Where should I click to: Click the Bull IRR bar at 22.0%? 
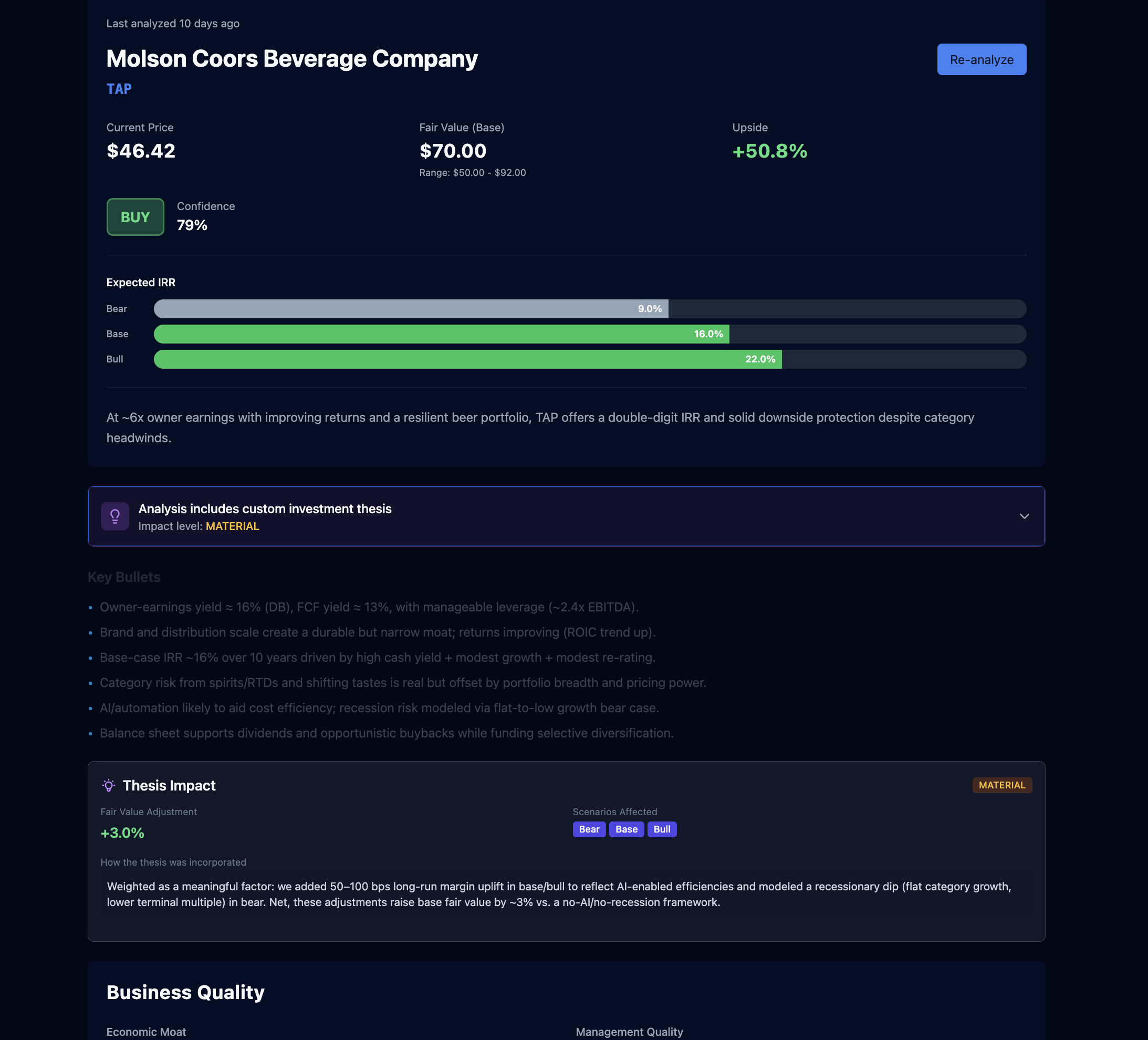(x=467, y=359)
